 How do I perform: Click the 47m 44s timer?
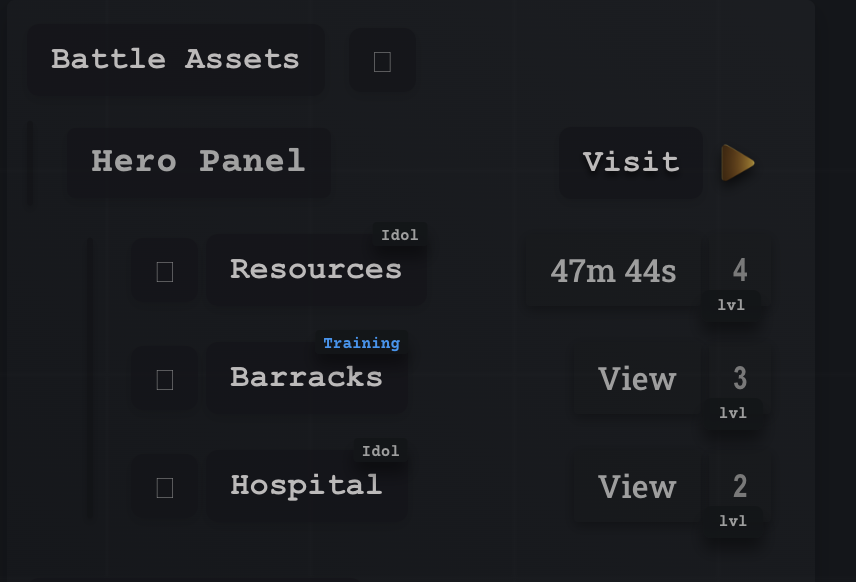(x=613, y=271)
